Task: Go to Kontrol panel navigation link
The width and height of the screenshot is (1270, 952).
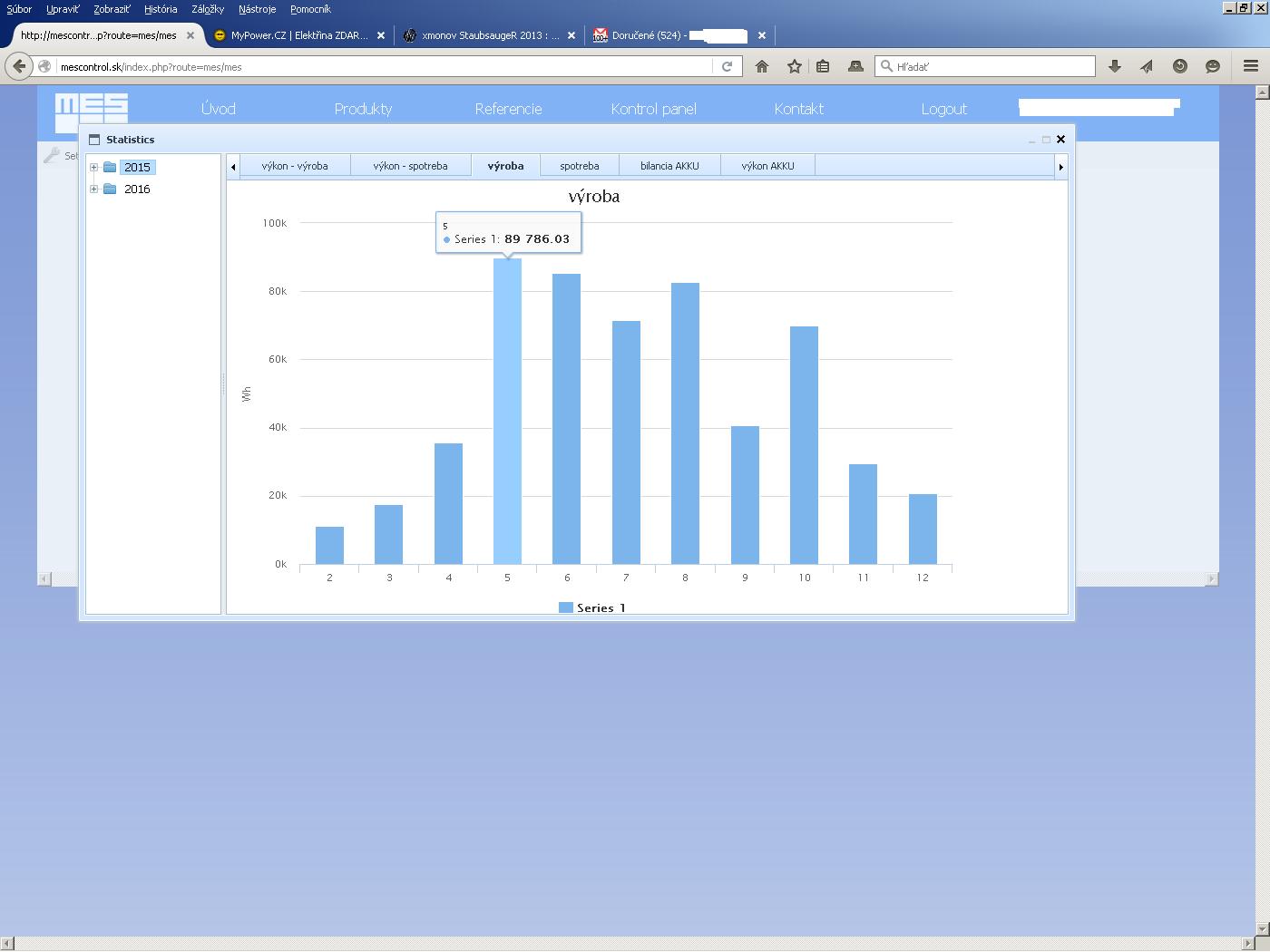Action: click(653, 109)
